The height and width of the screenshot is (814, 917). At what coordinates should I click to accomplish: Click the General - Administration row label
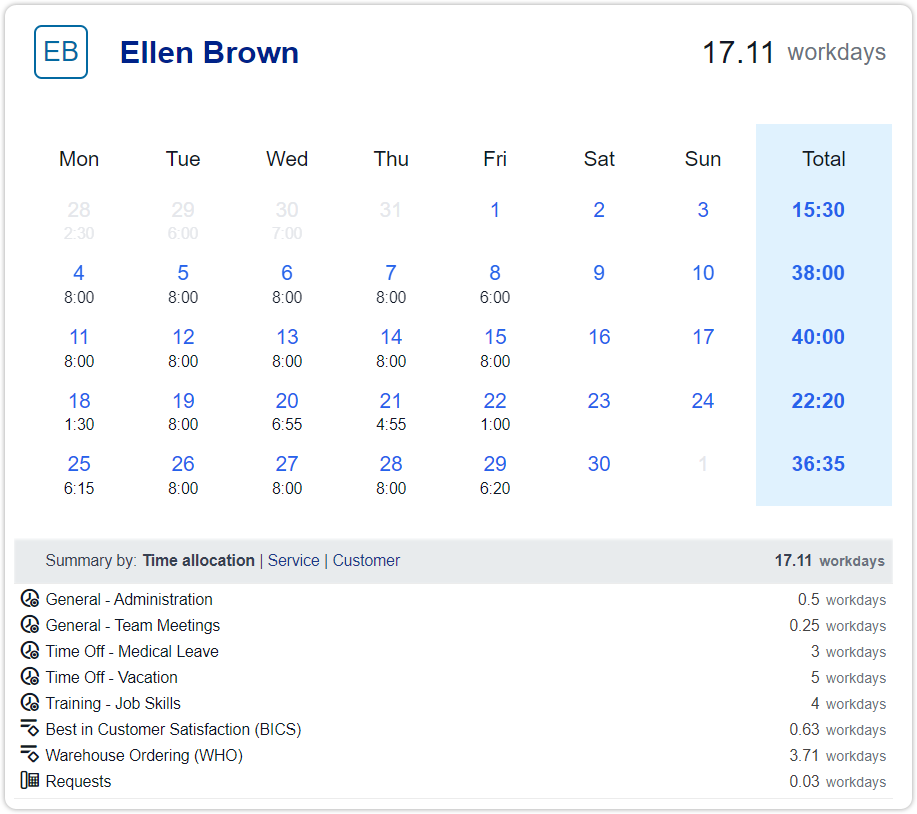tap(129, 599)
